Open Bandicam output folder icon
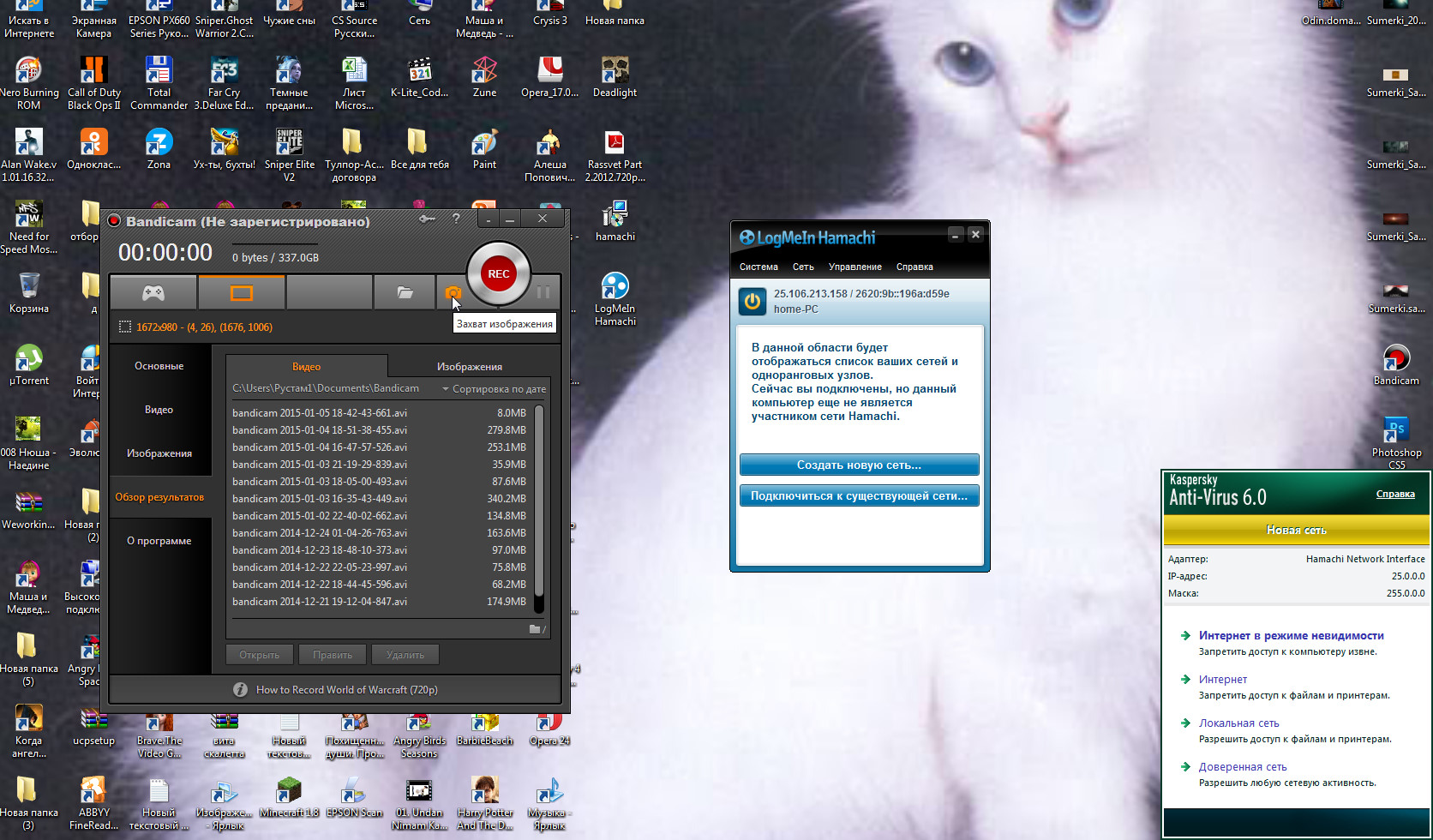Image resolution: width=1433 pixels, height=840 pixels. [x=405, y=293]
